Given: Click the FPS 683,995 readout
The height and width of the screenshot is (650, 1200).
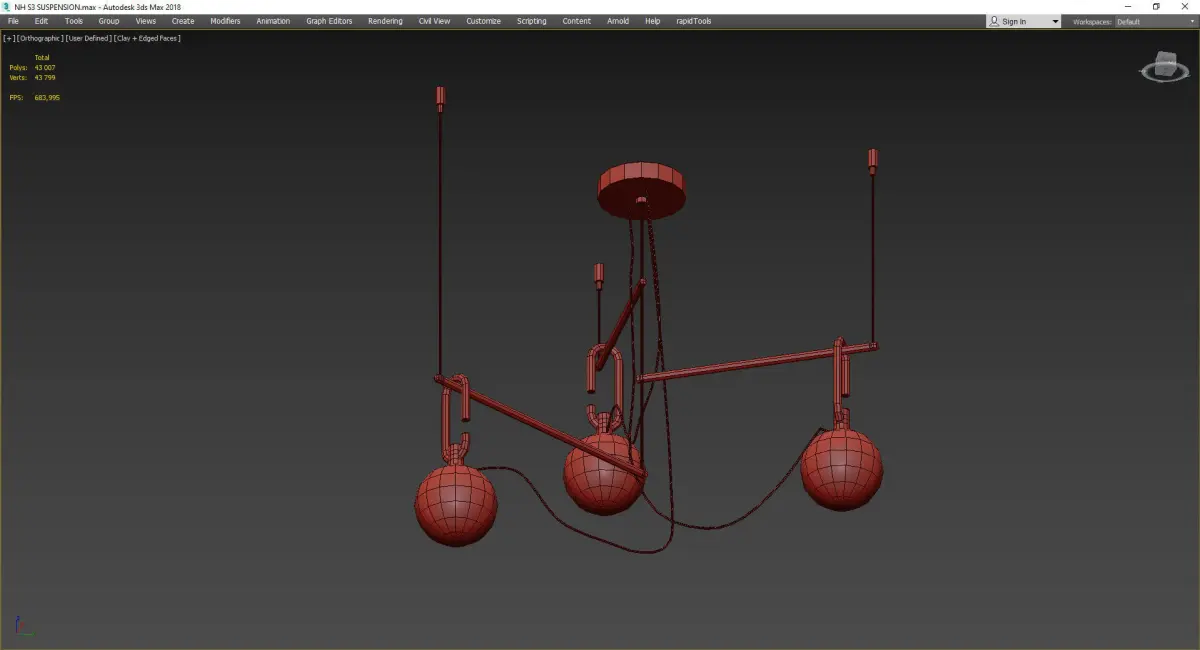Looking at the screenshot, I should 34,97.
